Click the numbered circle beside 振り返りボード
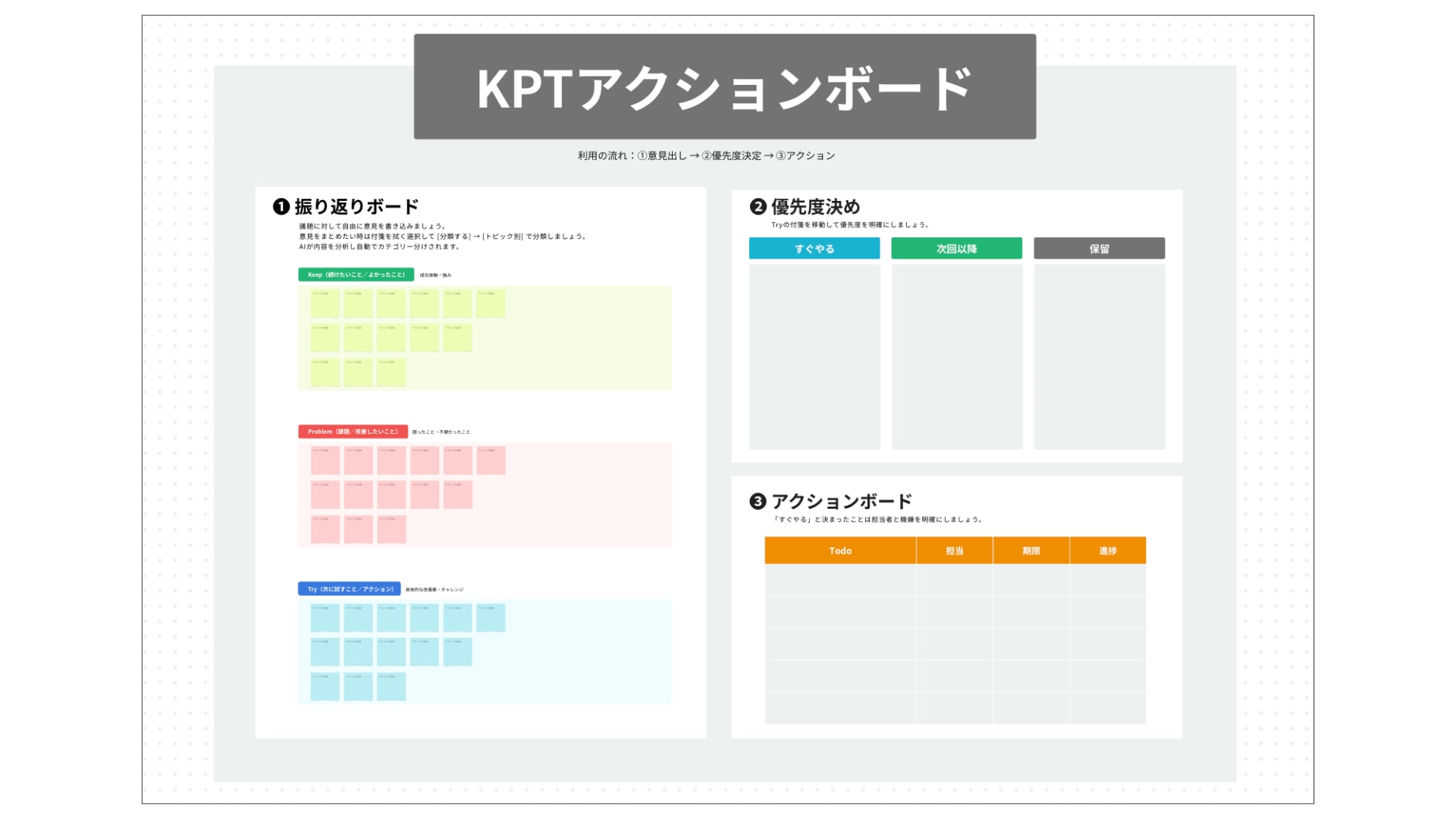Screen dimensions: 1456x819 (x=281, y=207)
